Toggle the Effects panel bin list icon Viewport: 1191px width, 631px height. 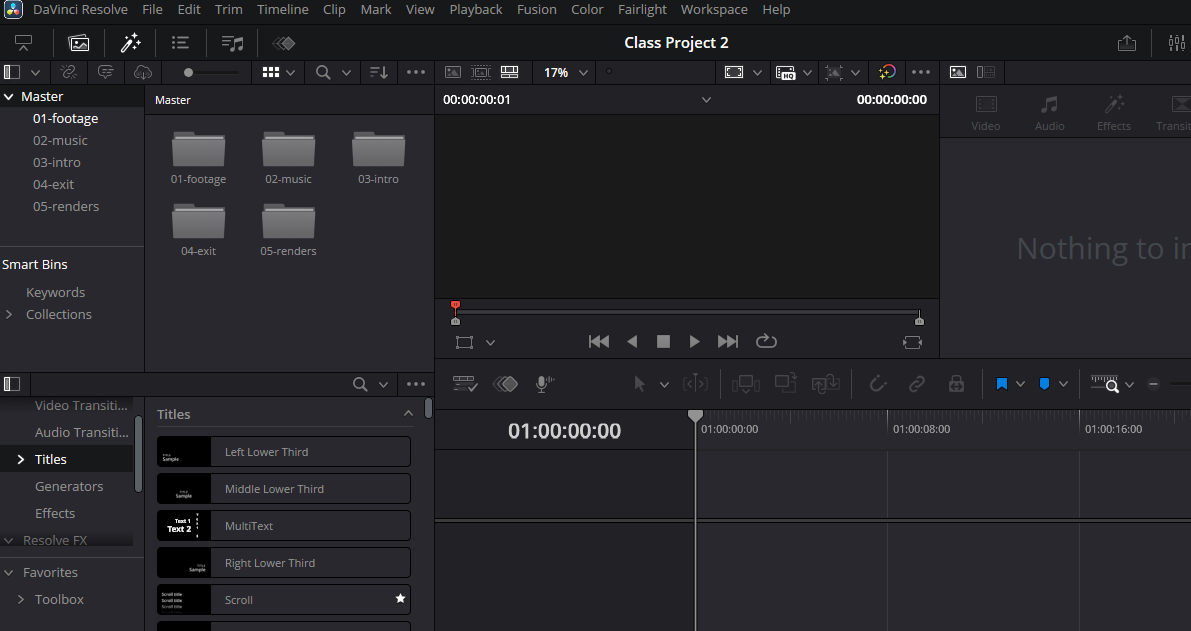[x=12, y=384]
